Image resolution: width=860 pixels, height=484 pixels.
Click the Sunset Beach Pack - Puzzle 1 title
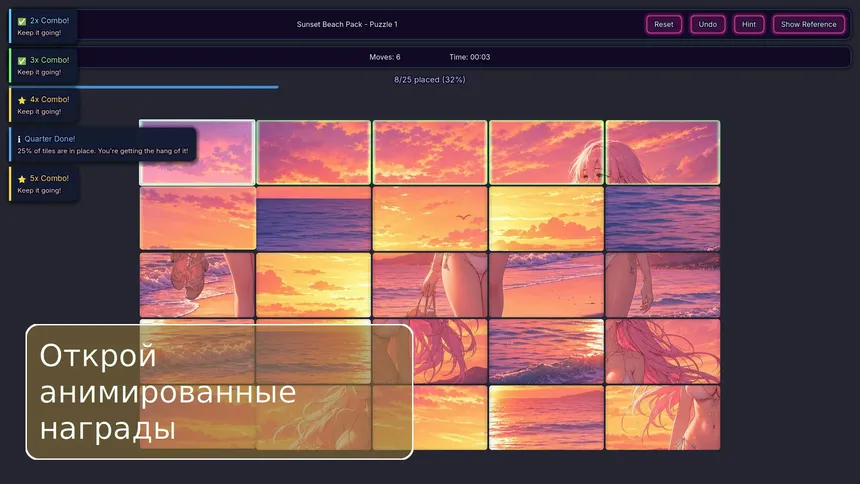[x=347, y=24]
